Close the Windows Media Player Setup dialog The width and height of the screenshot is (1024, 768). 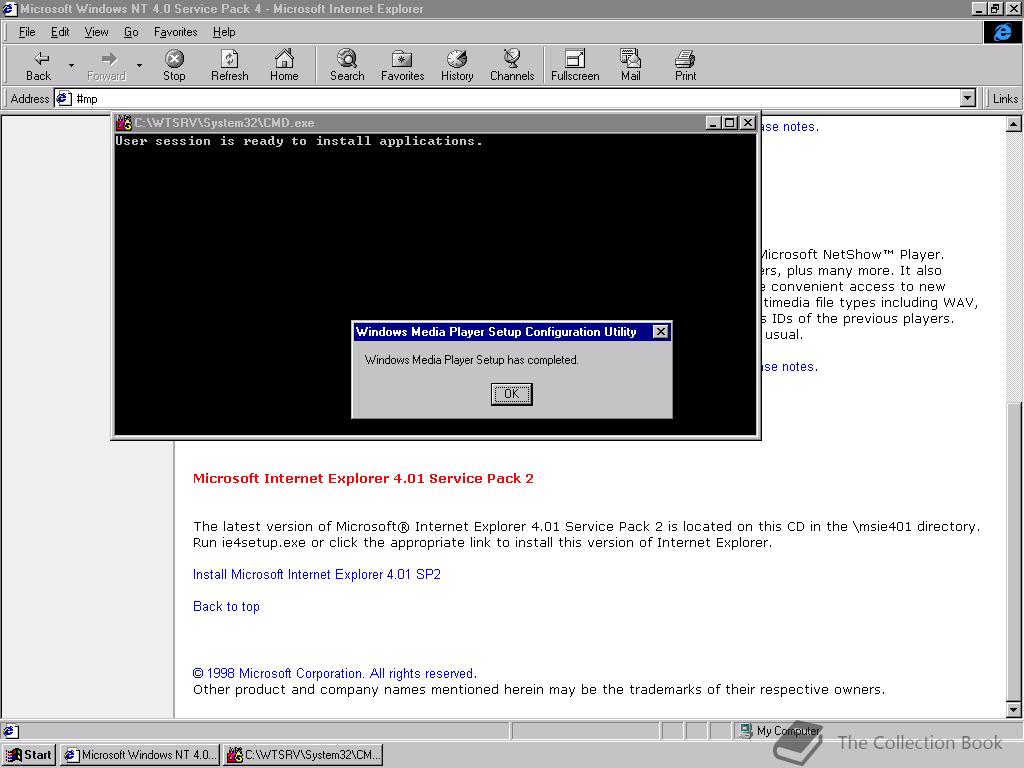pos(660,332)
